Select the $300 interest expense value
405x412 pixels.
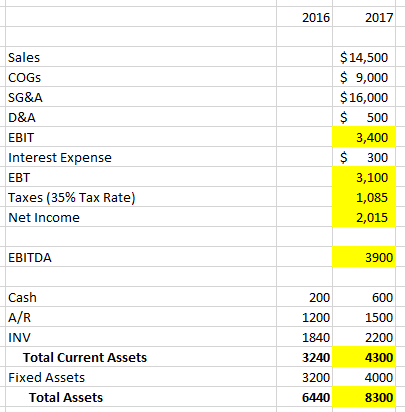[x=364, y=157]
